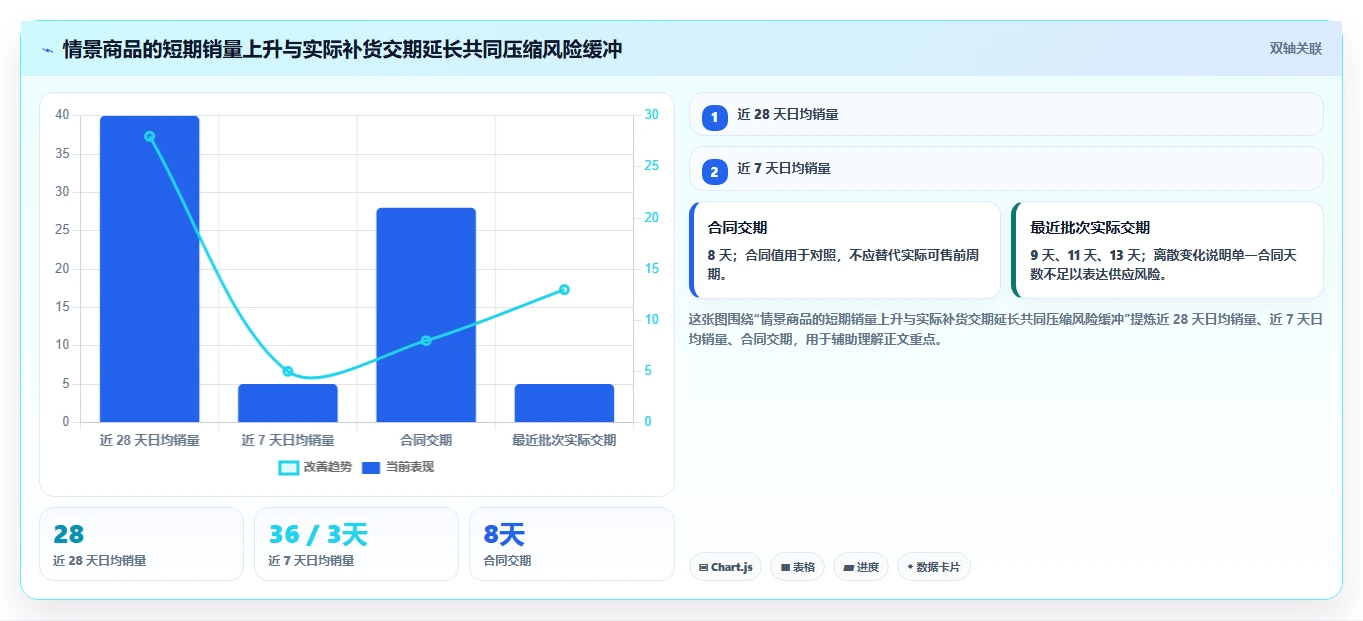
Task: Click the card text beginning 9 天、11 天、13 天
Action: [x=1163, y=264]
